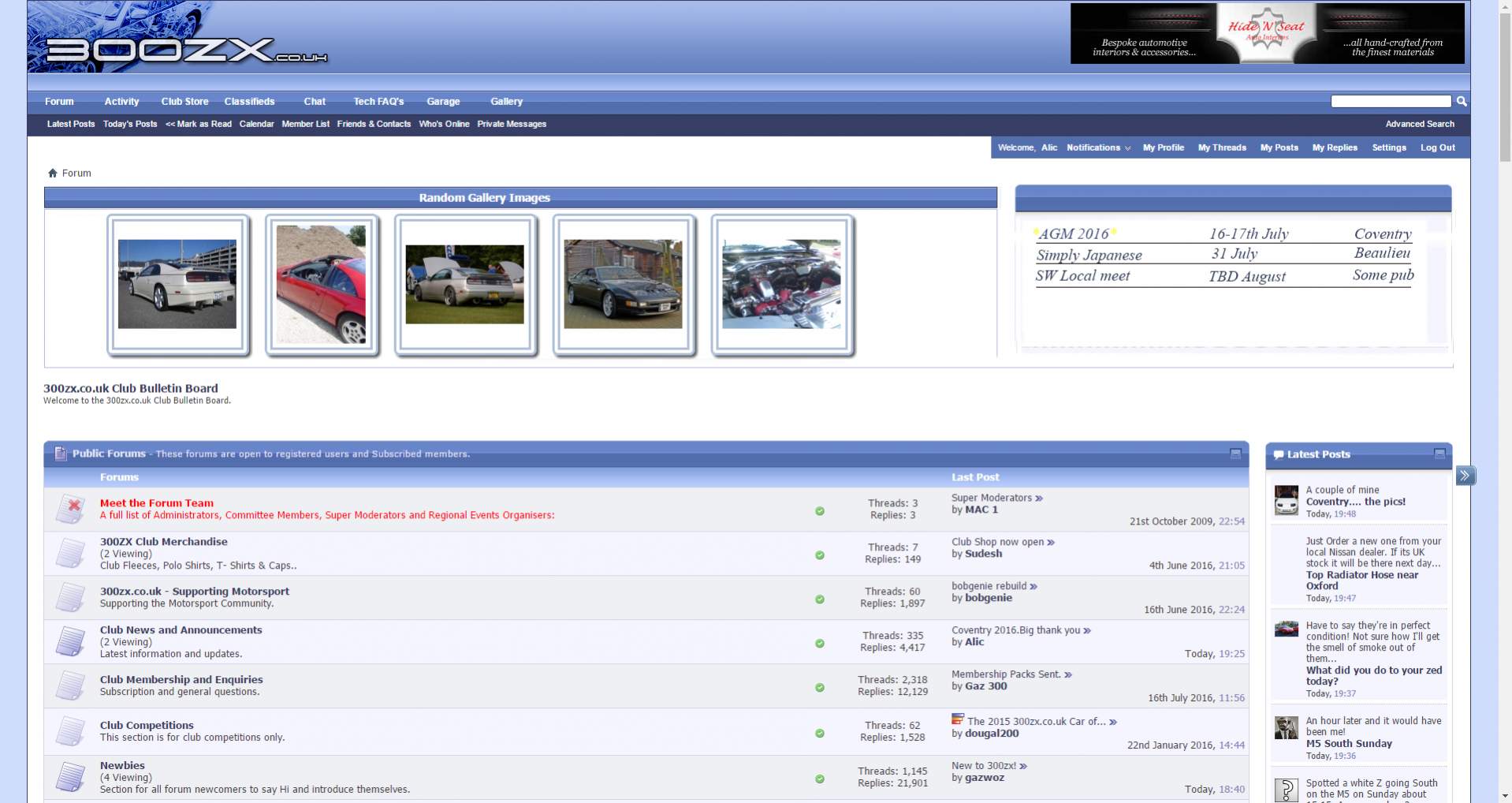Screen dimensions: 1512x803
Task: Open last post arrow beside Super Moderators
Action: coord(1039,499)
